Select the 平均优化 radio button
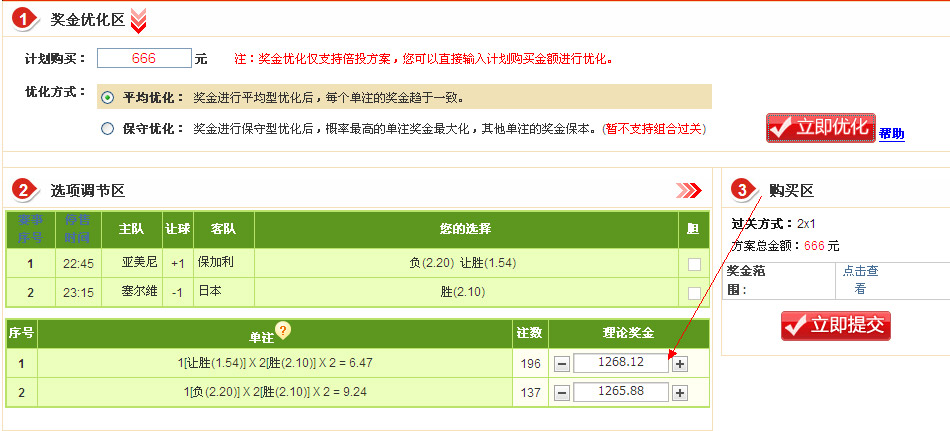 [108, 98]
